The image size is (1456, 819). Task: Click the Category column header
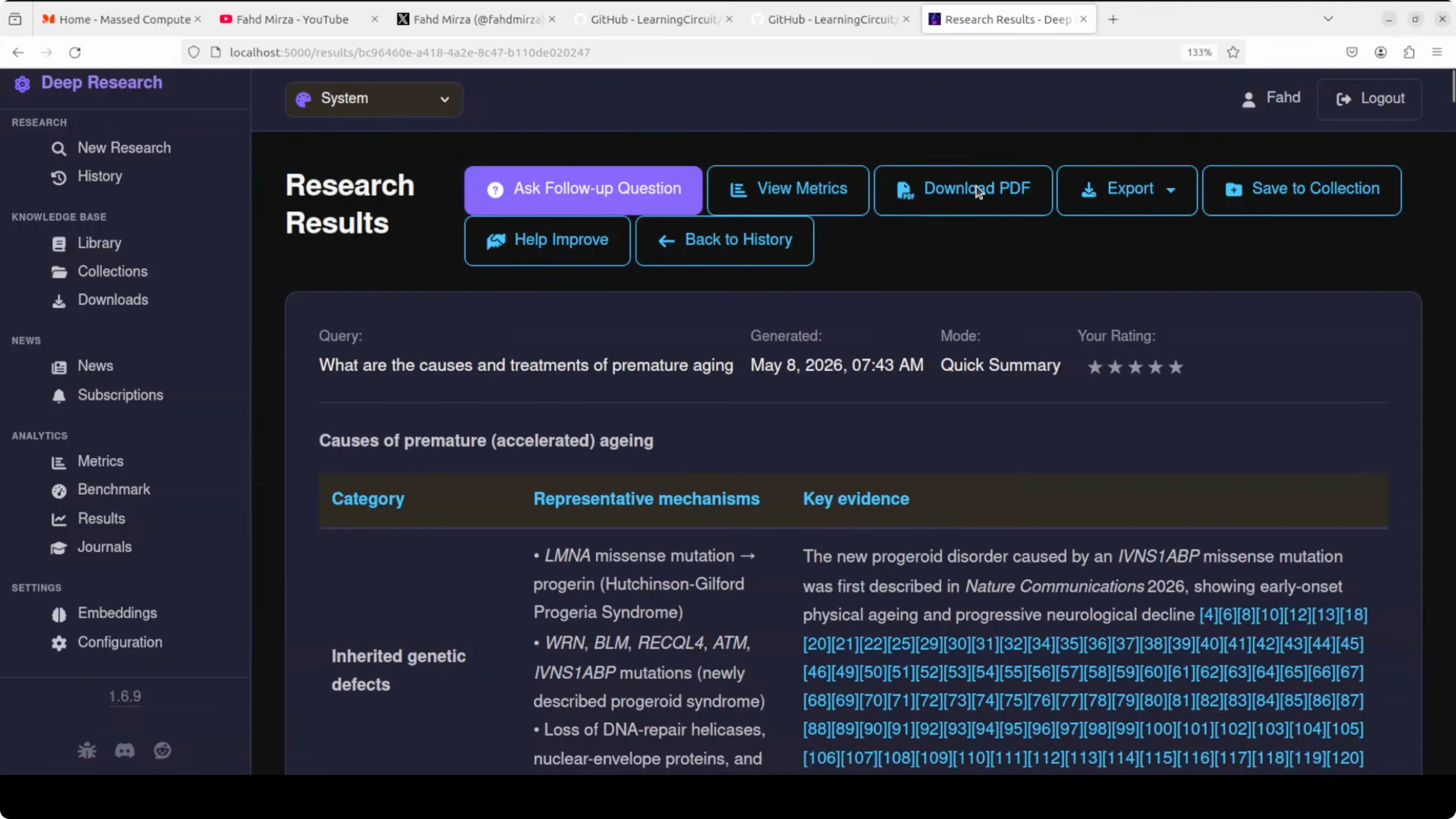pos(368,500)
